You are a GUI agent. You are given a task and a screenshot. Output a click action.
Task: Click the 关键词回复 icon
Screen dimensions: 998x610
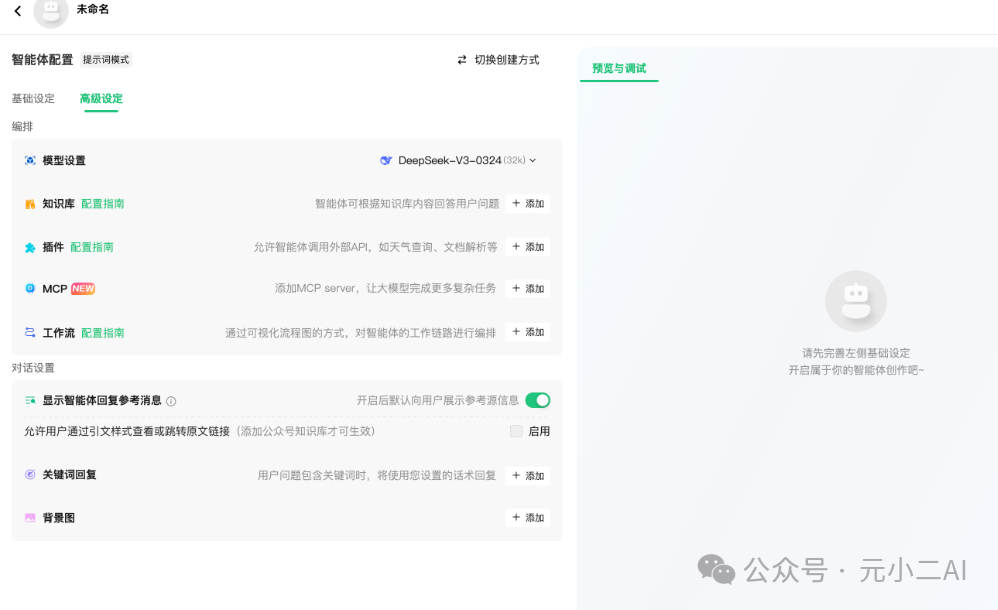pyautogui.click(x=30, y=475)
